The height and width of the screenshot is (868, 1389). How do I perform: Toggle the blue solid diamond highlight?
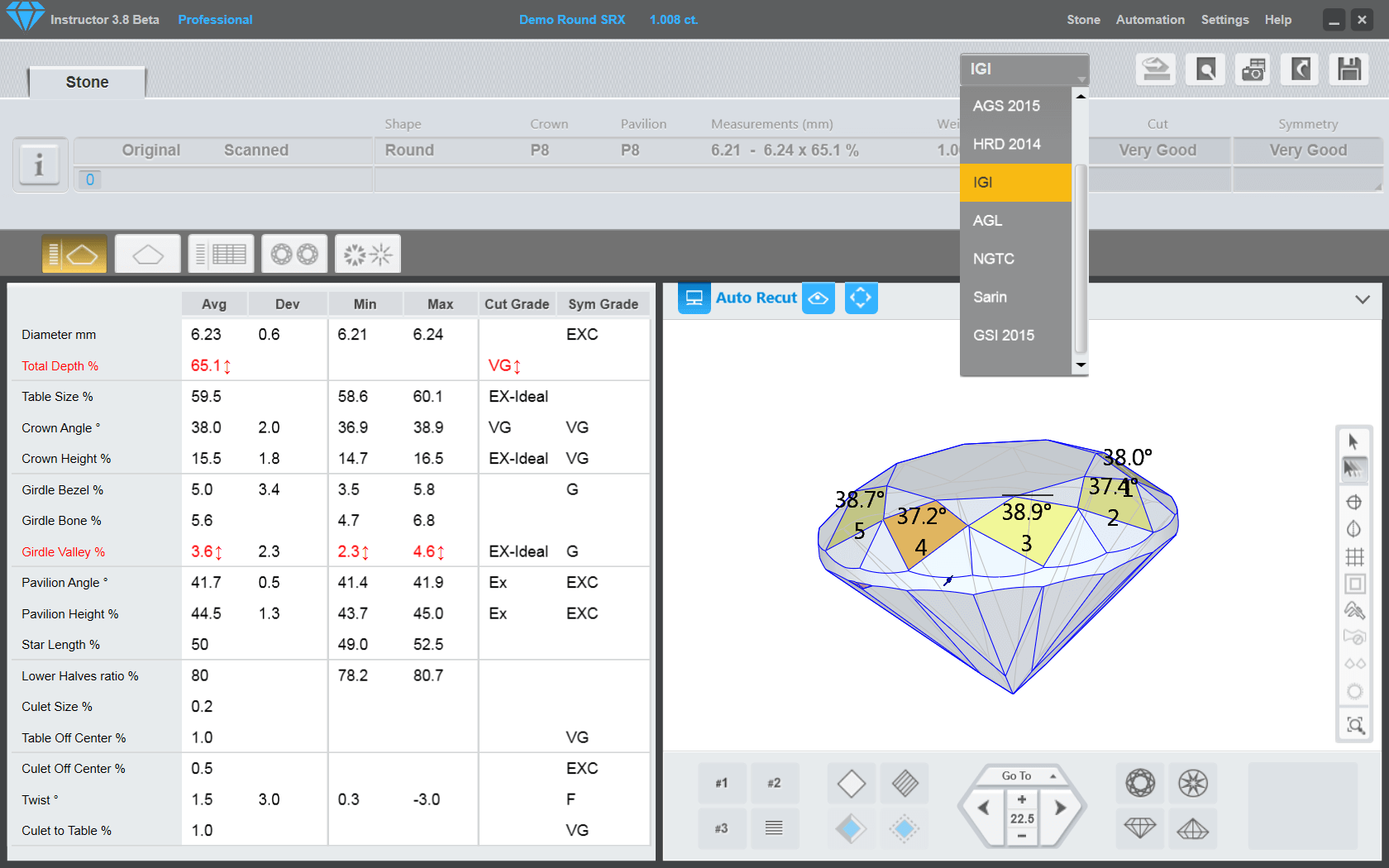pos(852,828)
